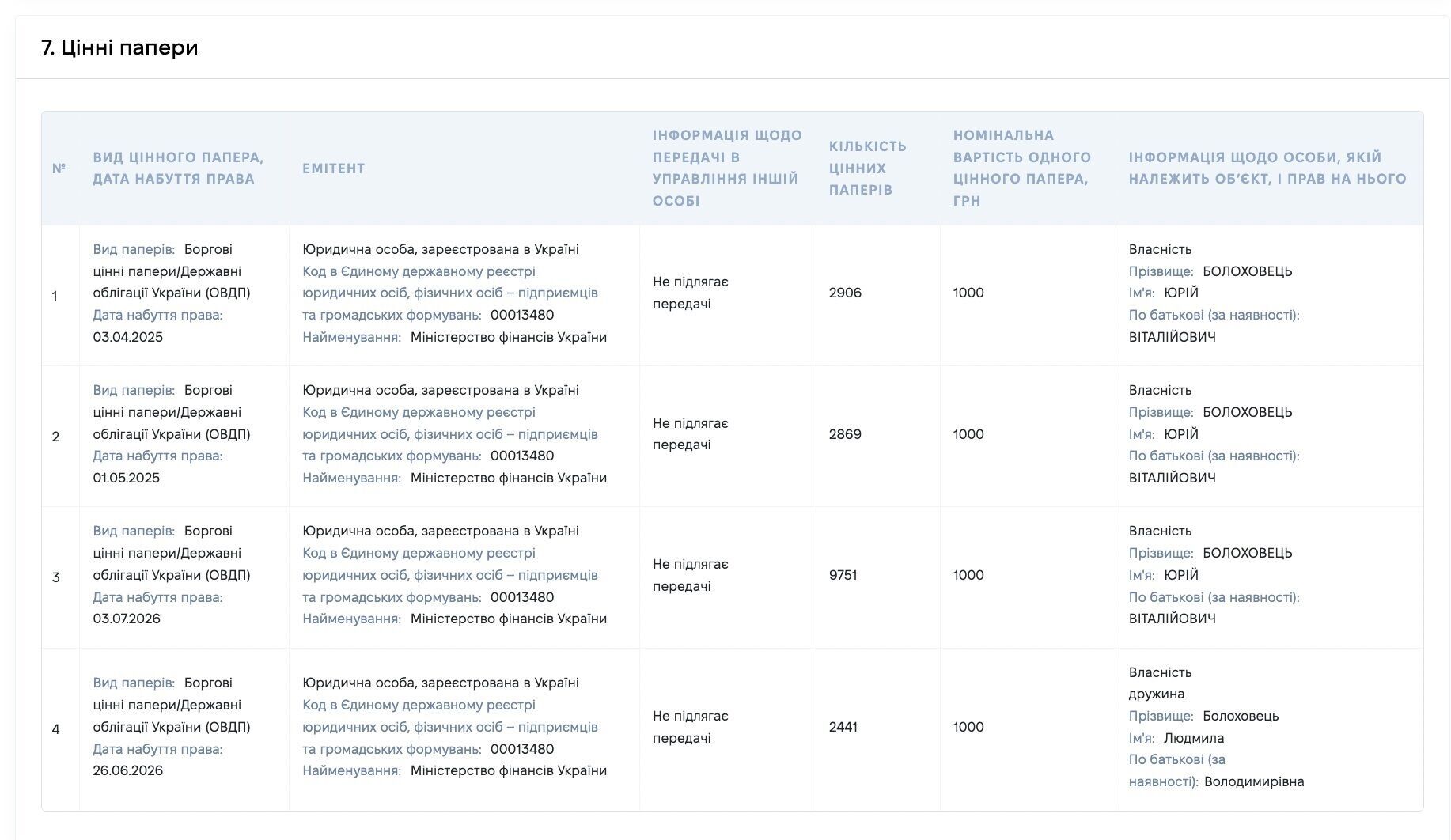Click first name "ЮРІЙ" in row 1
The width and height of the screenshot is (1451, 840).
(1181, 293)
